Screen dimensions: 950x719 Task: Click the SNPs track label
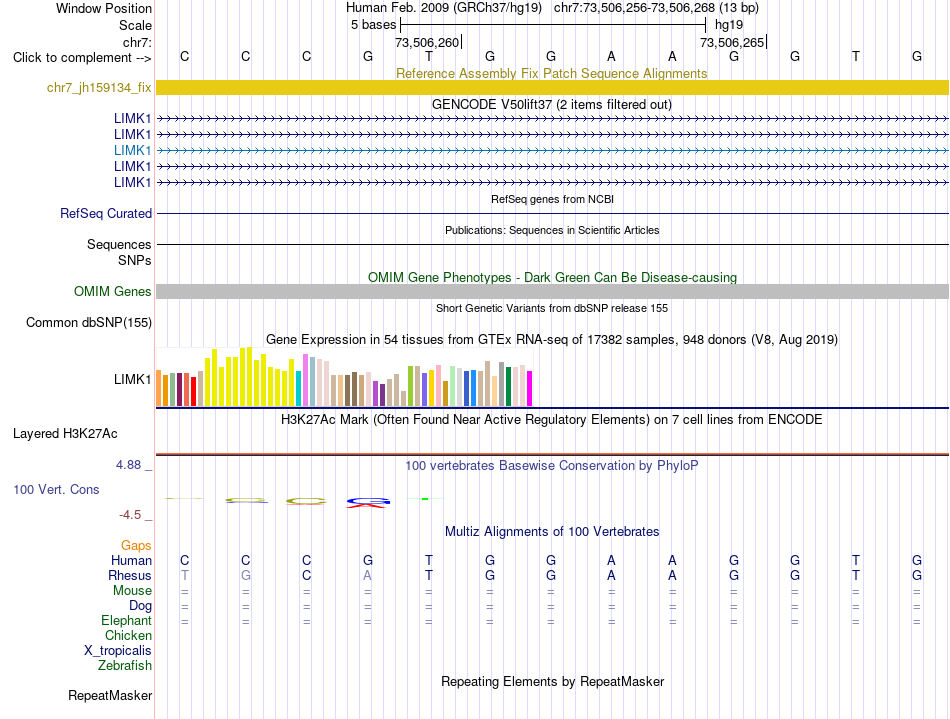tap(135, 260)
